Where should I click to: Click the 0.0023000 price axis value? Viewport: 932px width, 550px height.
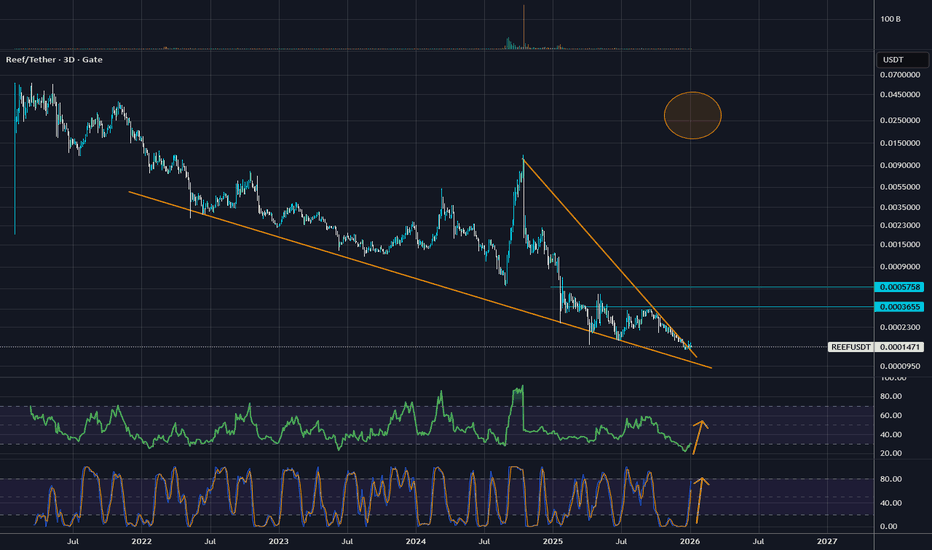click(x=900, y=225)
